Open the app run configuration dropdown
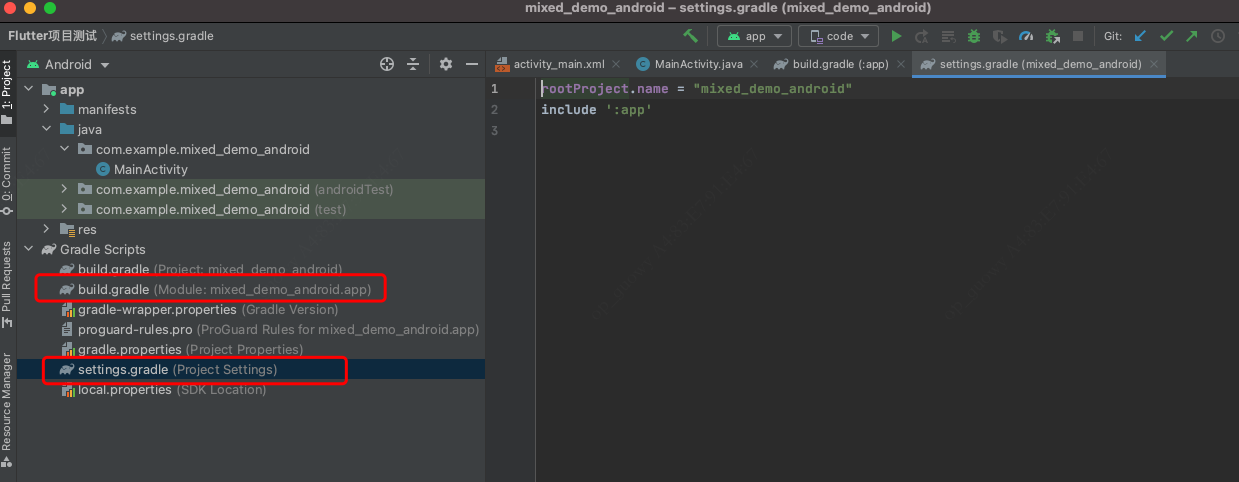Screen dimensions: 1239x482 point(755,36)
